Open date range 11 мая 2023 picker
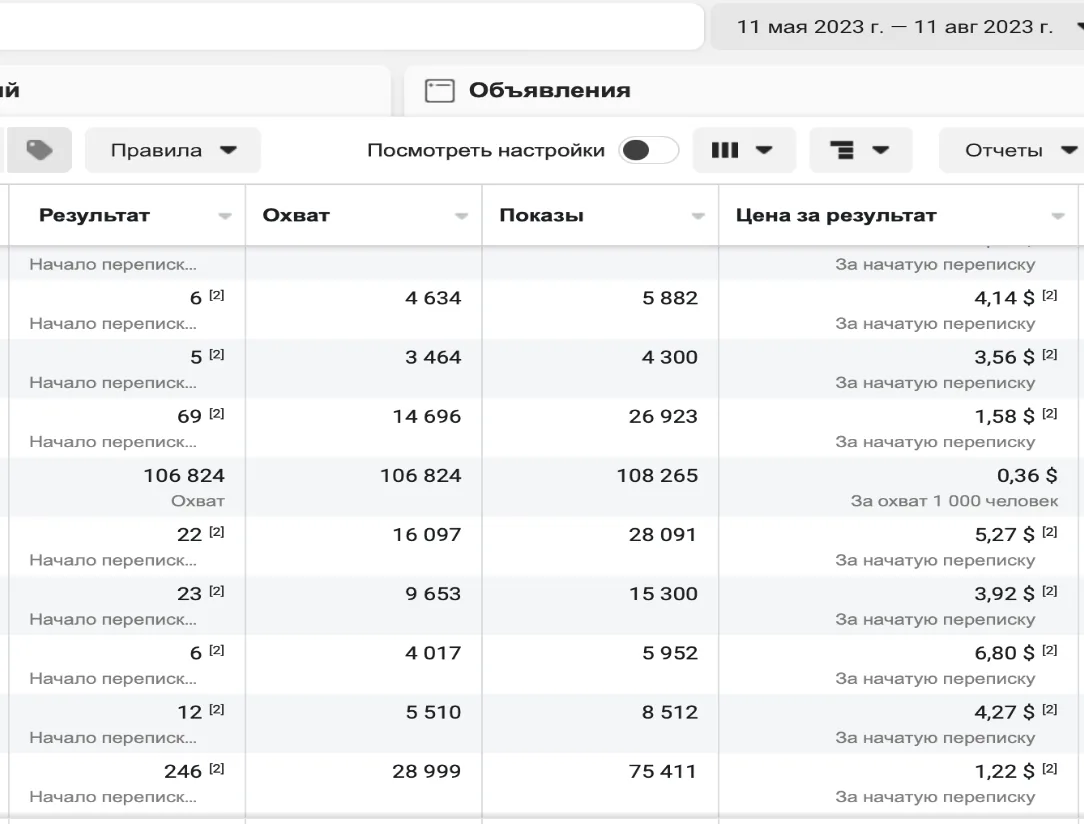This screenshot has height=824, width=1084. pyautogui.click(x=897, y=26)
